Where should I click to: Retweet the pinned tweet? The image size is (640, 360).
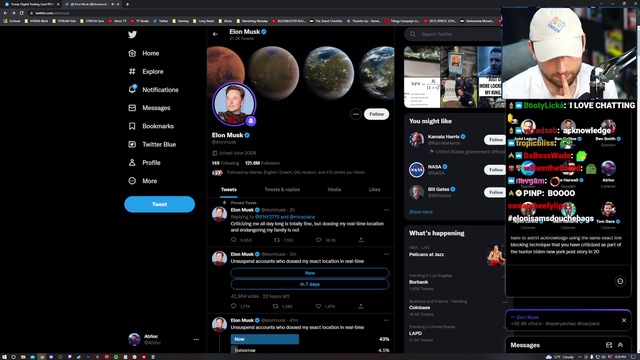[x=277, y=240]
